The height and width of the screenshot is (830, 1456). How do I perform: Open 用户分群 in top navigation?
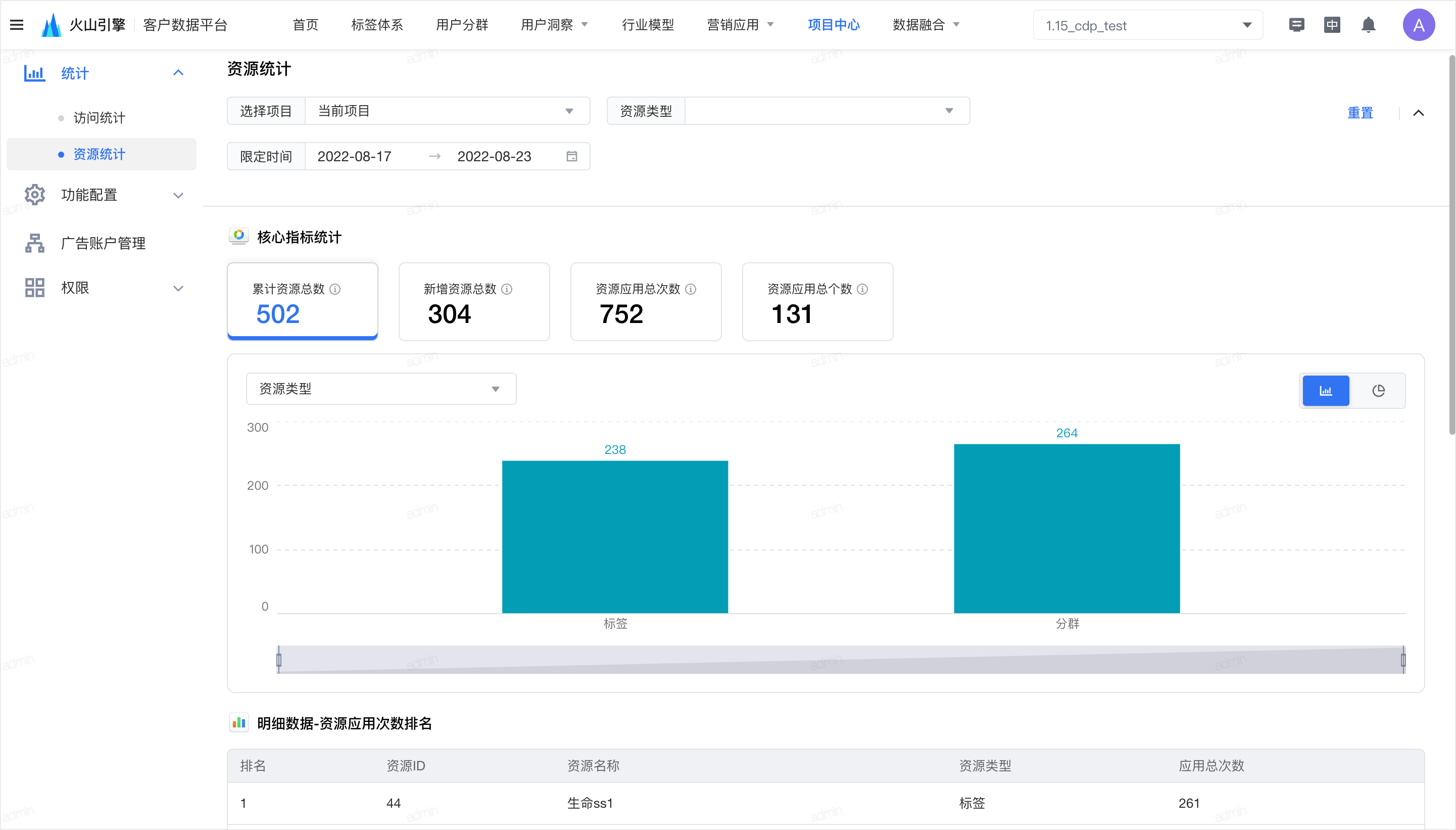tap(462, 24)
